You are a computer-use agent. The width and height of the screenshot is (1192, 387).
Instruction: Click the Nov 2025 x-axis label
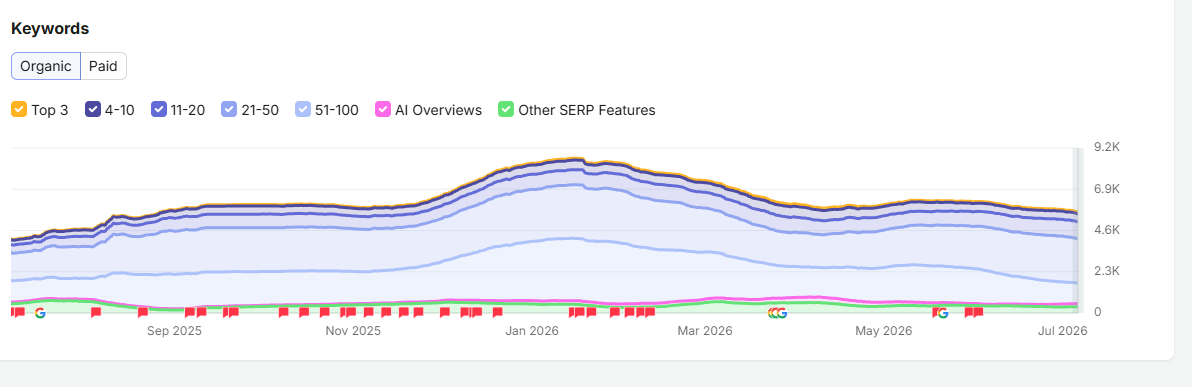(x=353, y=331)
